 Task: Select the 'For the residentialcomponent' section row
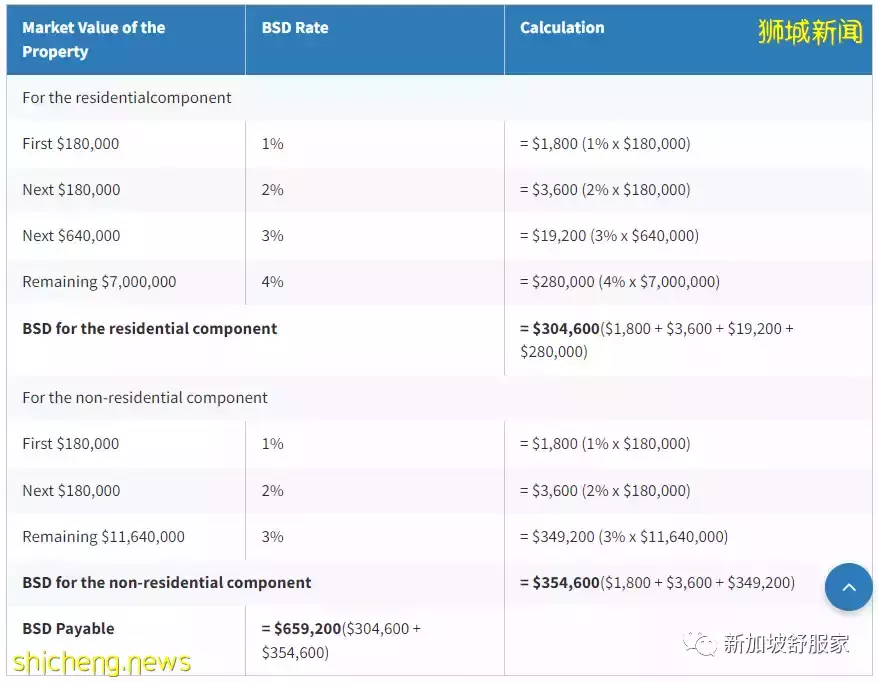[127, 98]
